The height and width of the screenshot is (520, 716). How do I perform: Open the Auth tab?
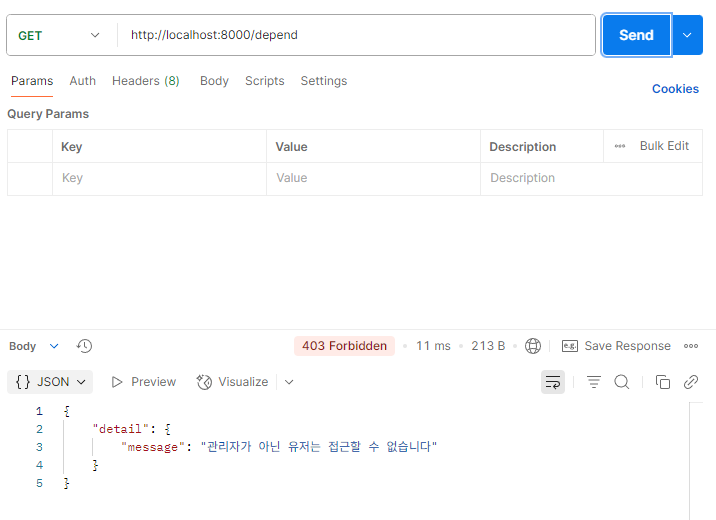[83, 81]
